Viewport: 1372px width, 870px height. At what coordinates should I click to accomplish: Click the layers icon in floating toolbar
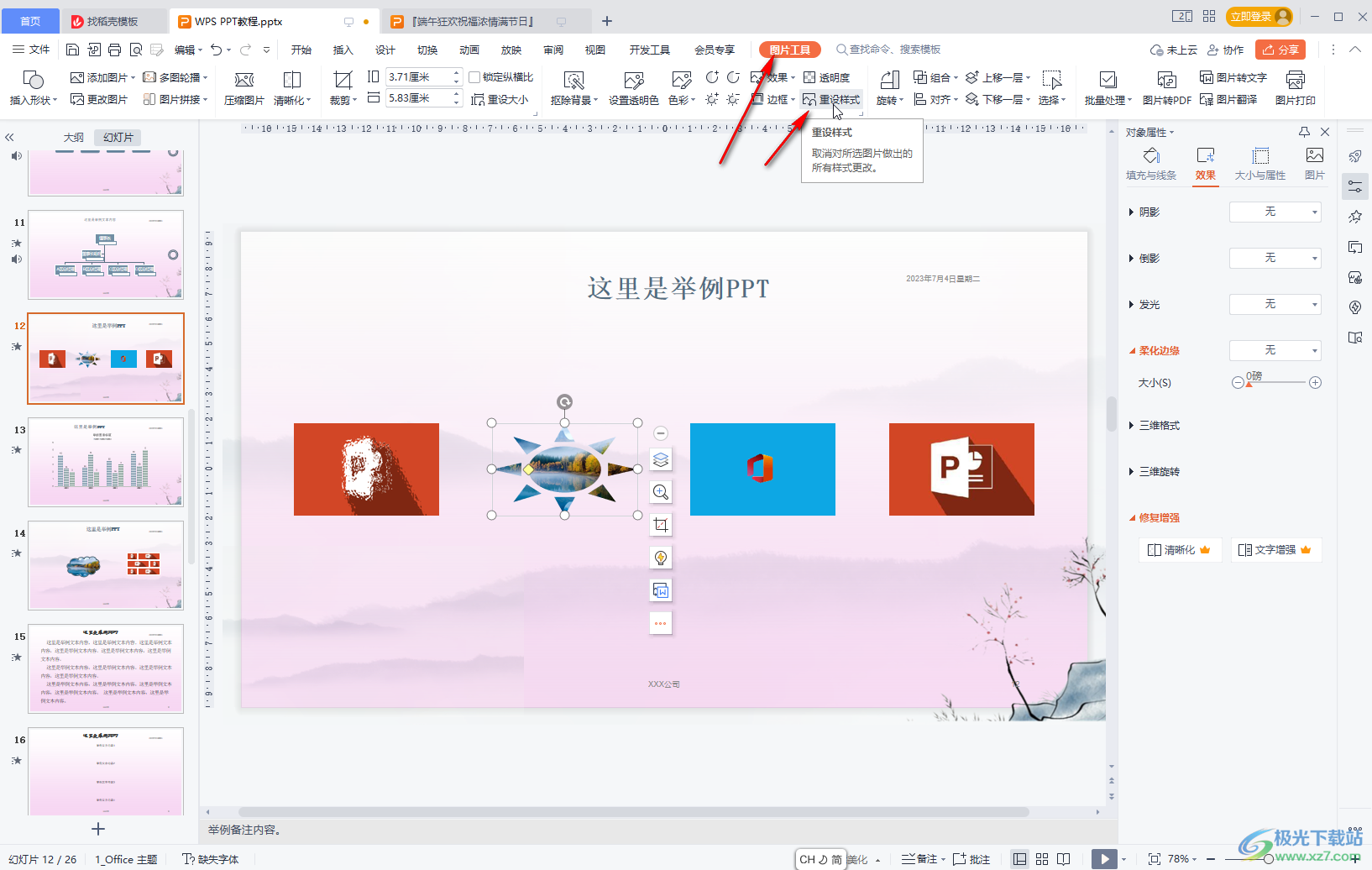[x=661, y=459]
